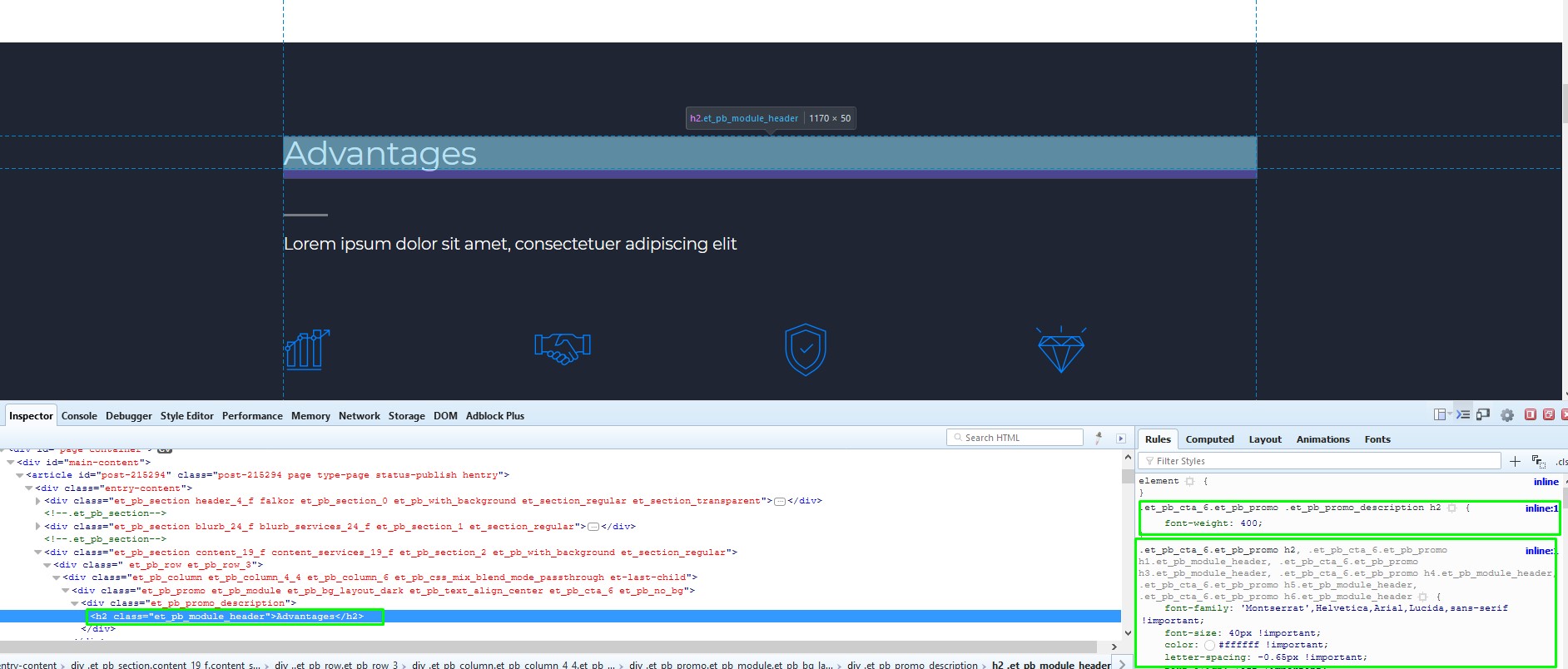Screen dimensions: 1568x669
Task: Click the toggle pseudo-classes icon
Action: 1538,461
